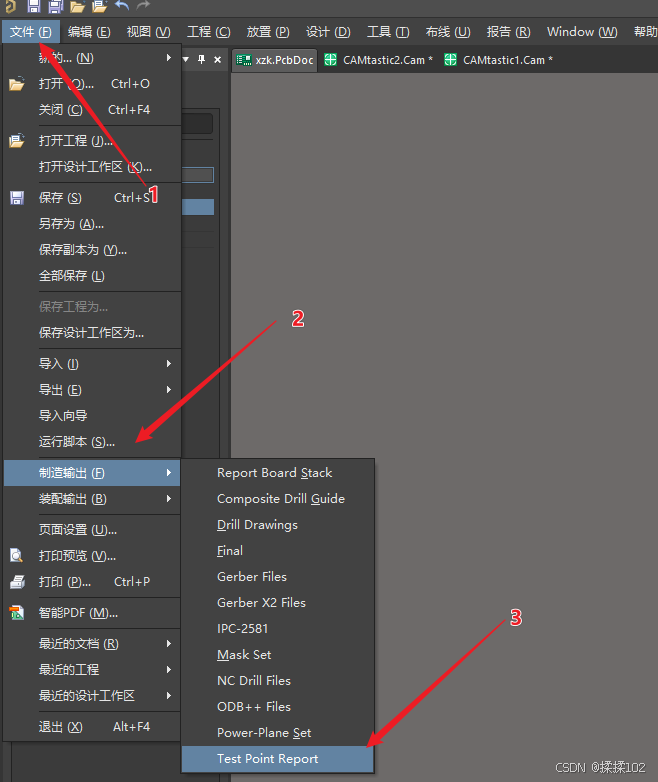Choose 关闭 (C) from the file menu
Viewport: 658px width, 782px height.
(x=92, y=110)
